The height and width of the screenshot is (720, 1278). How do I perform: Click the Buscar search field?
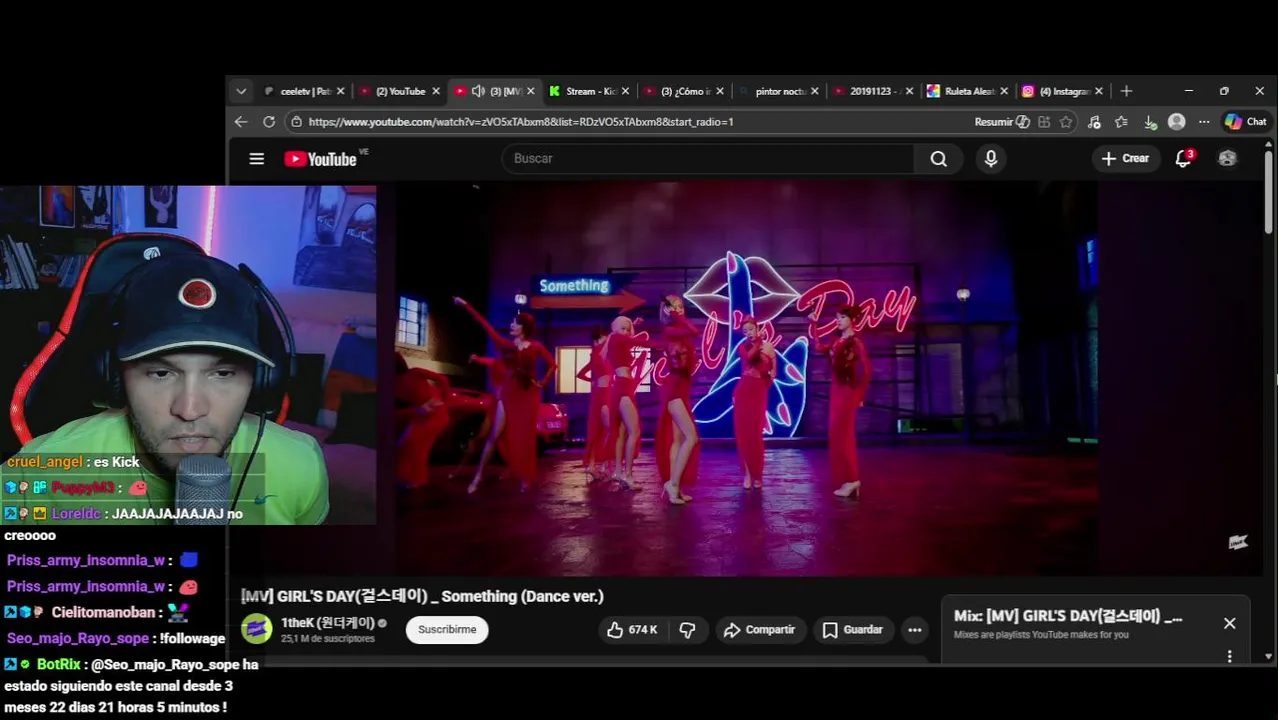click(708, 159)
